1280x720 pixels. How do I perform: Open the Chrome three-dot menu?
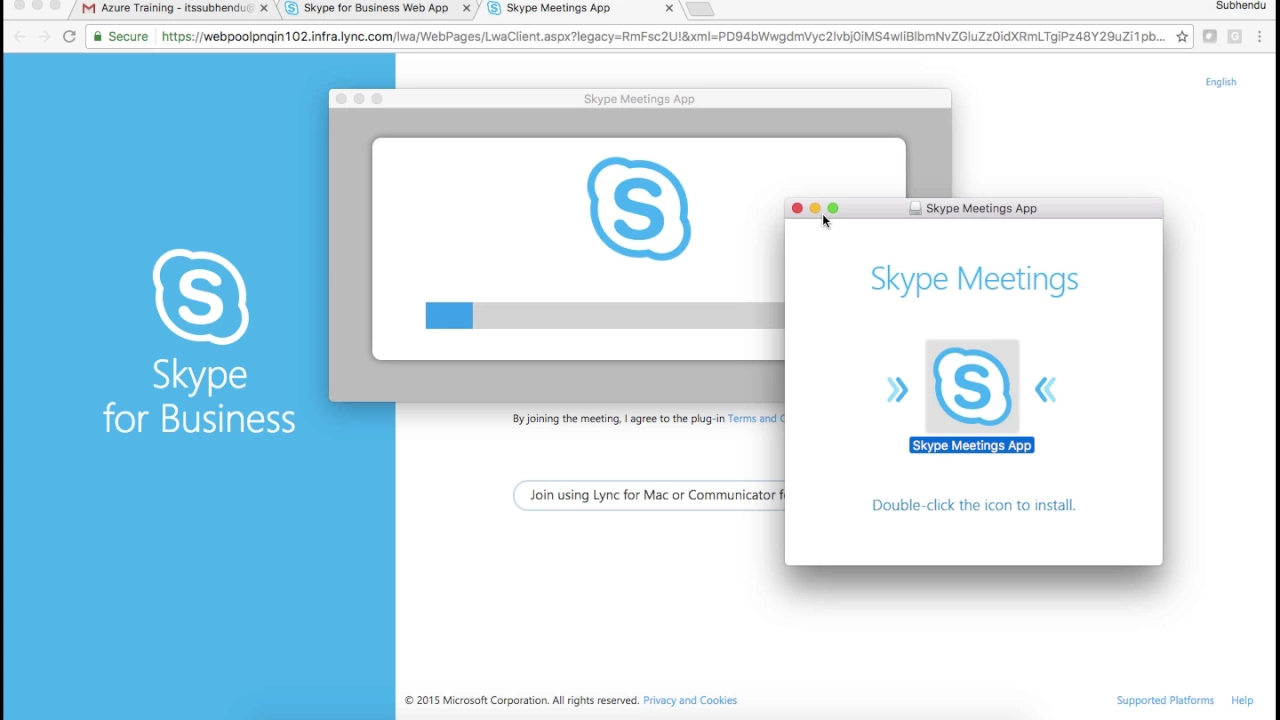click(x=1260, y=37)
